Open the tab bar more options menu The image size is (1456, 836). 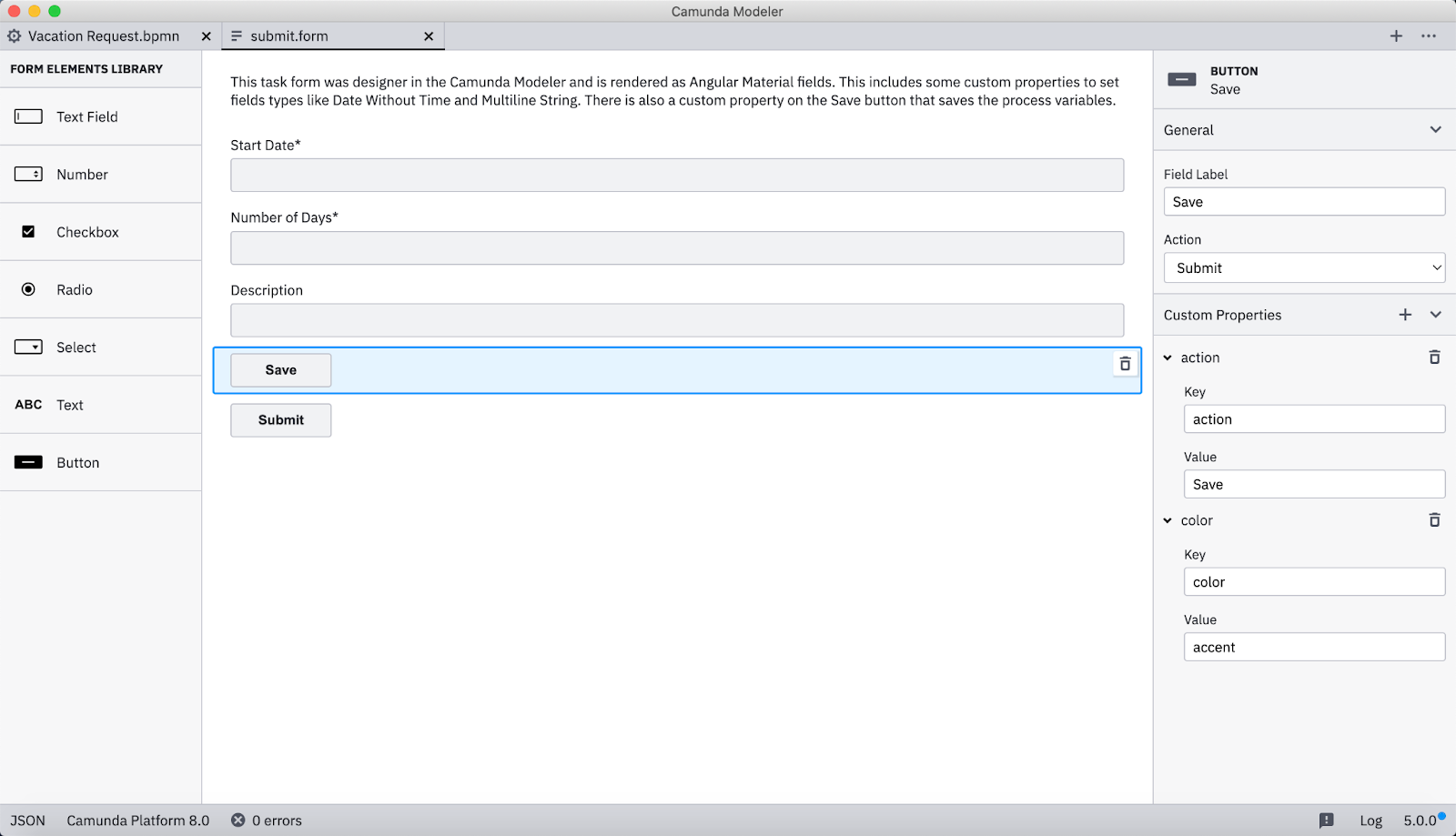pos(1429,36)
